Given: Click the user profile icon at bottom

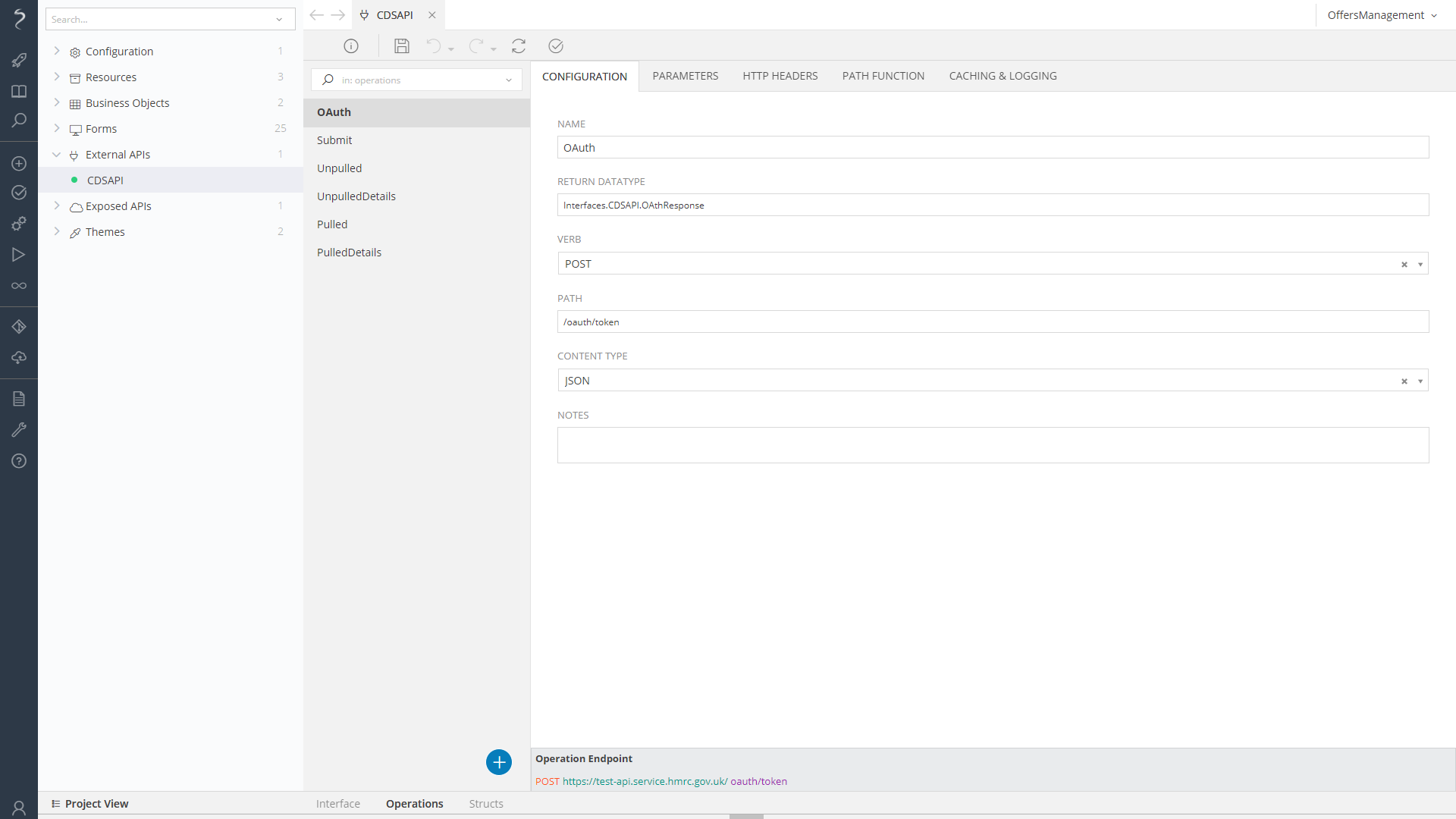Looking at the screenshot, I should [19, 808].
